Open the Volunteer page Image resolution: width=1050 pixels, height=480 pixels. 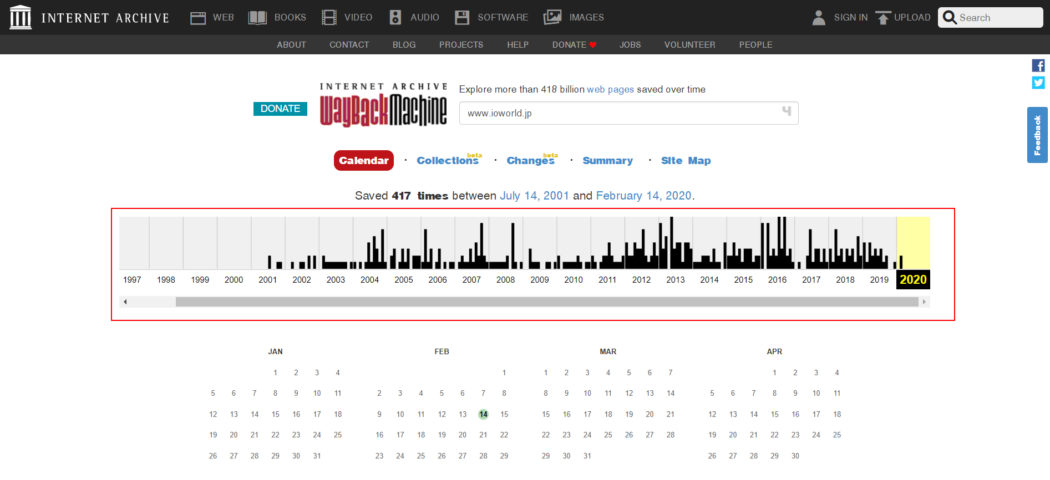(x=690, y=45)
